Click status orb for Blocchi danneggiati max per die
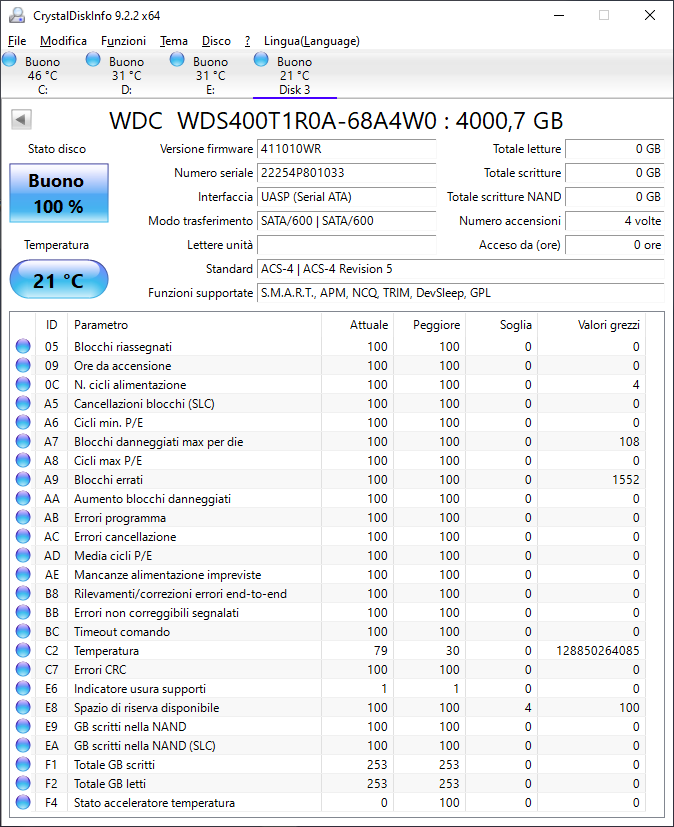The height and width of the screenshot is (827, 674). pyautogui.click(x=23, y=441)
